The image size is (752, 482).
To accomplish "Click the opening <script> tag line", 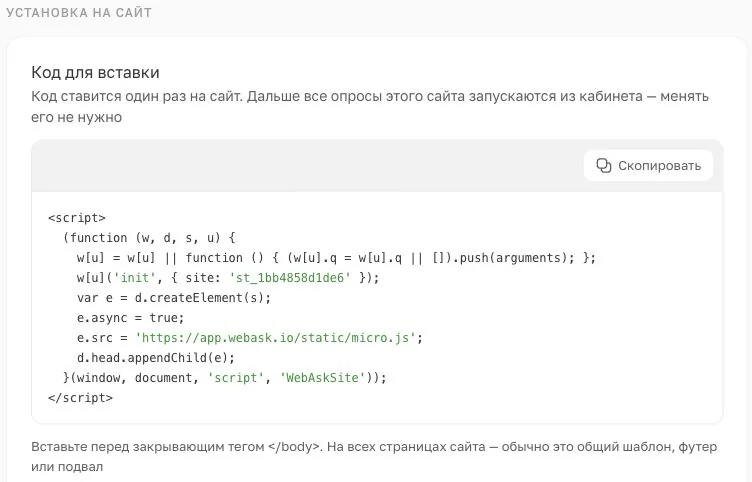I will 77,218.
